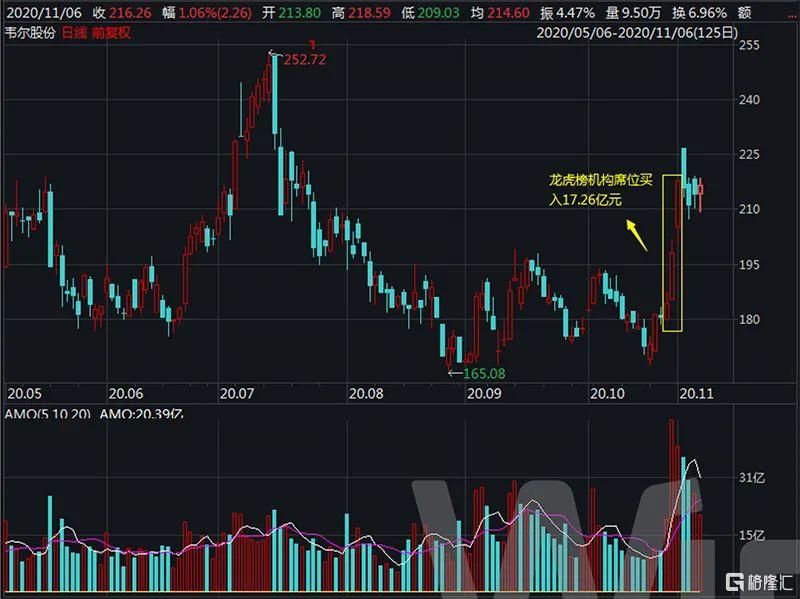Click the 240 price axis label
The image size is (800, 599).
[749, 99]
